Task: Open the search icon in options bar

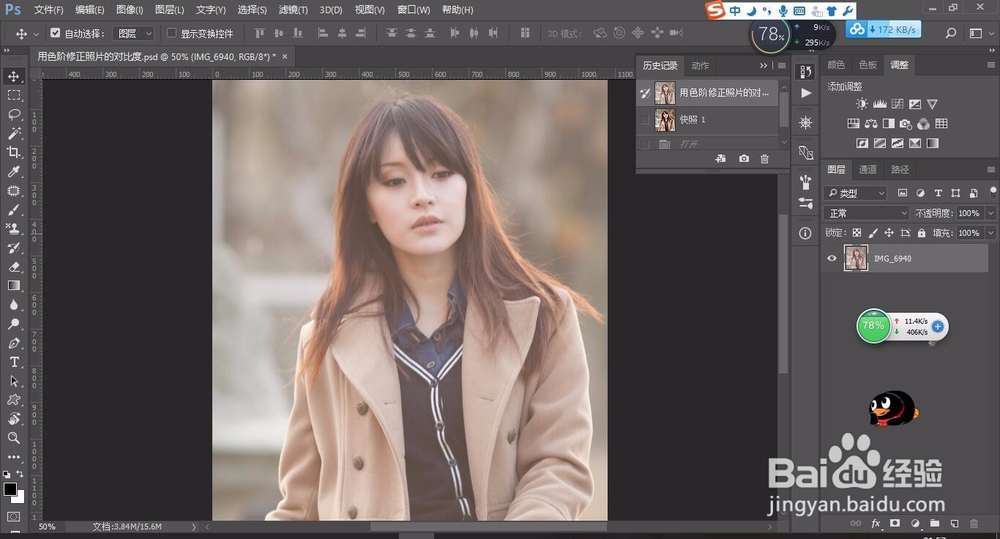Action: (951, 33)
